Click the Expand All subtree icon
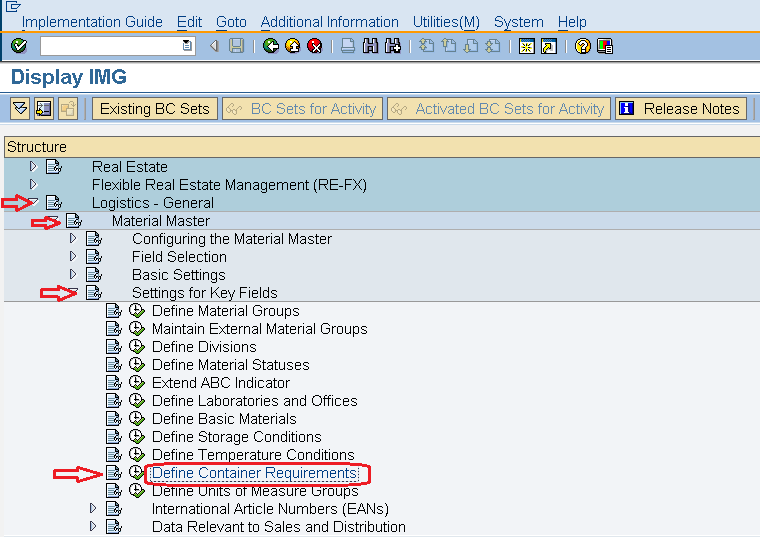Viewport: 760px width, 537px height. click(20, 109)
